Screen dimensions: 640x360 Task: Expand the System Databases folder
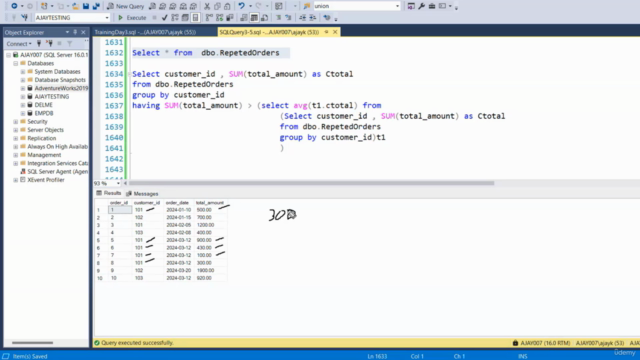(x=23, y=71)
